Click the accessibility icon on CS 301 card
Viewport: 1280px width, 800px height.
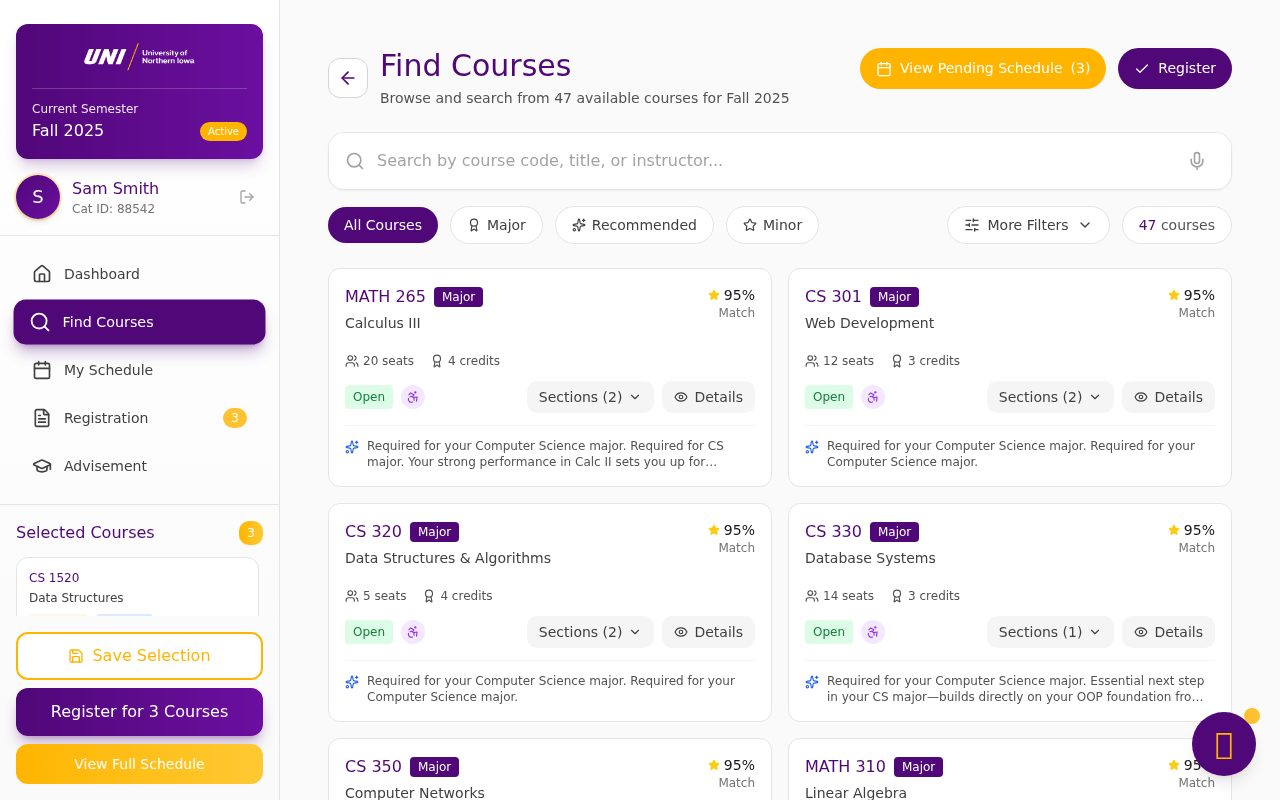(x=873, y=397)
